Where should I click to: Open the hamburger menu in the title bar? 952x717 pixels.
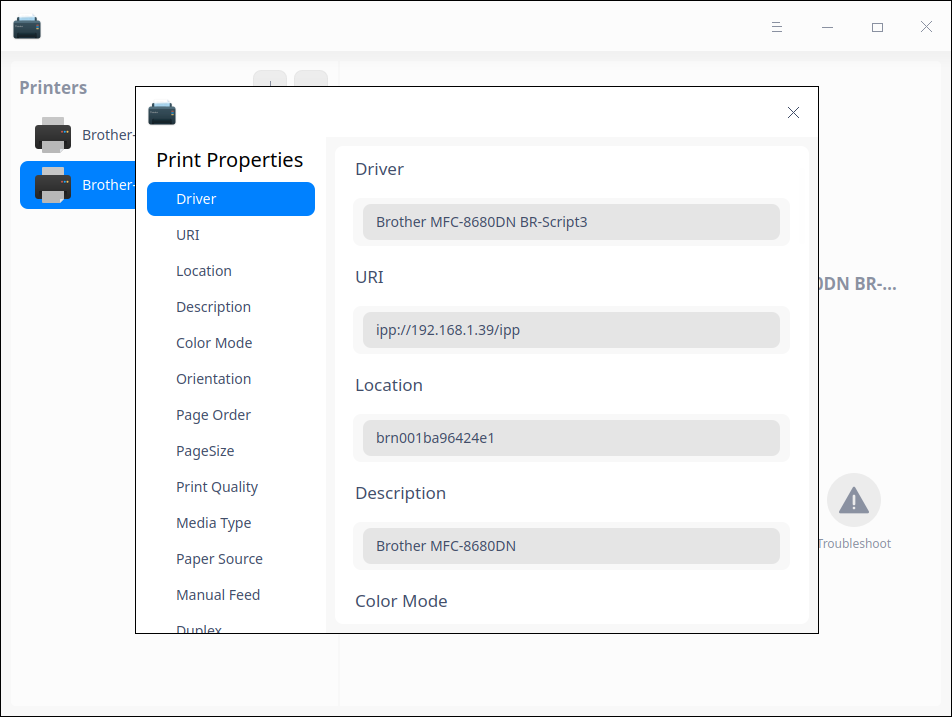[777, 27]
